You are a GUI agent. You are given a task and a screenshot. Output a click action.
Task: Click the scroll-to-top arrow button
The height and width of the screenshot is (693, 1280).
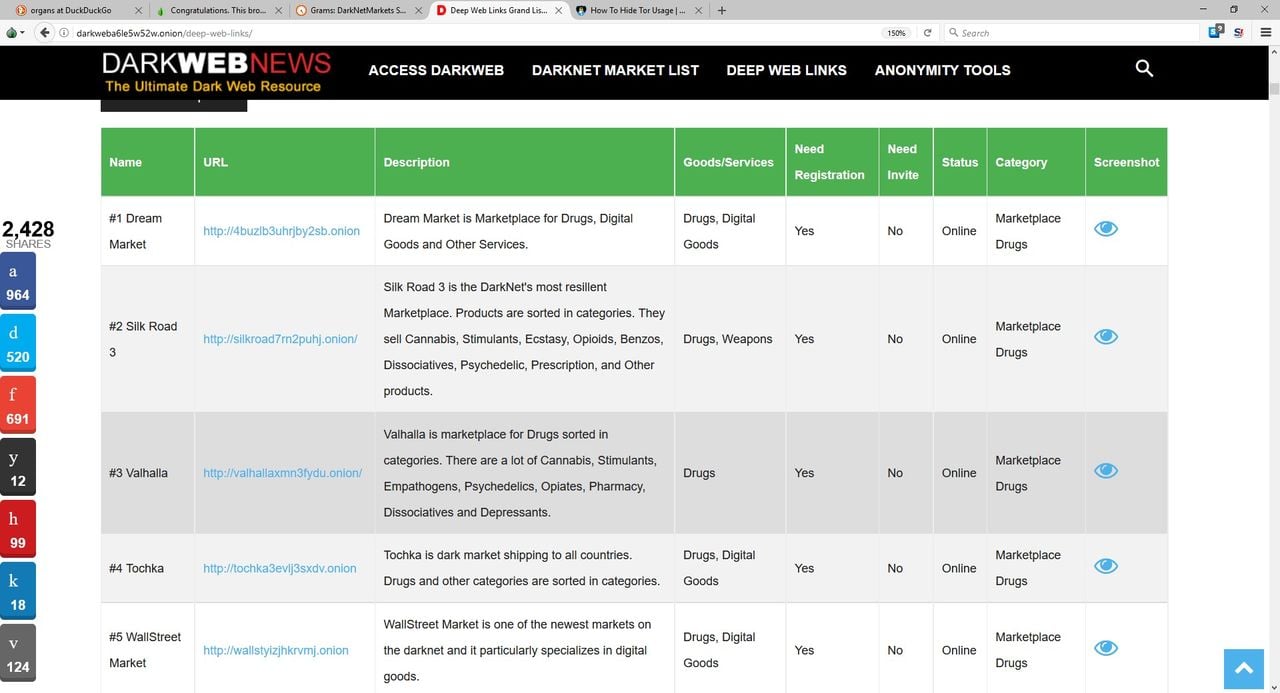[1244, 669]
